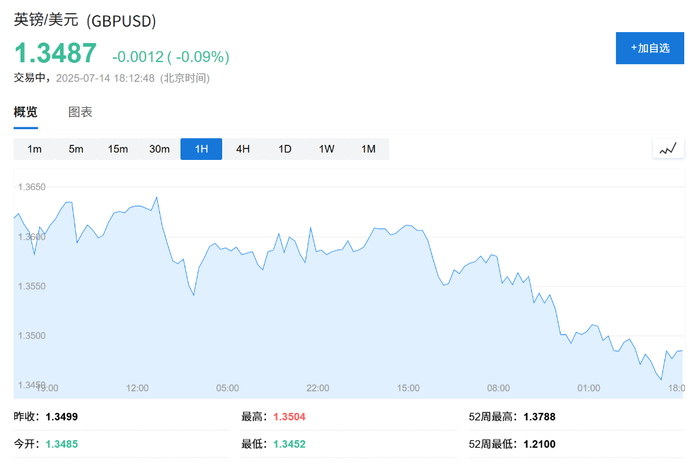The height and width of the screenshot is (473, 700).
Task: Show the 1D daily chart
Action: tap(285, 149)
